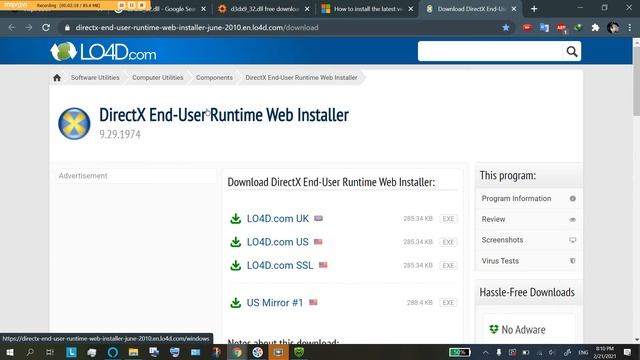The image size is (640, 360).
Task: Click the Google Translate extension icon
Action: [544, 28]
